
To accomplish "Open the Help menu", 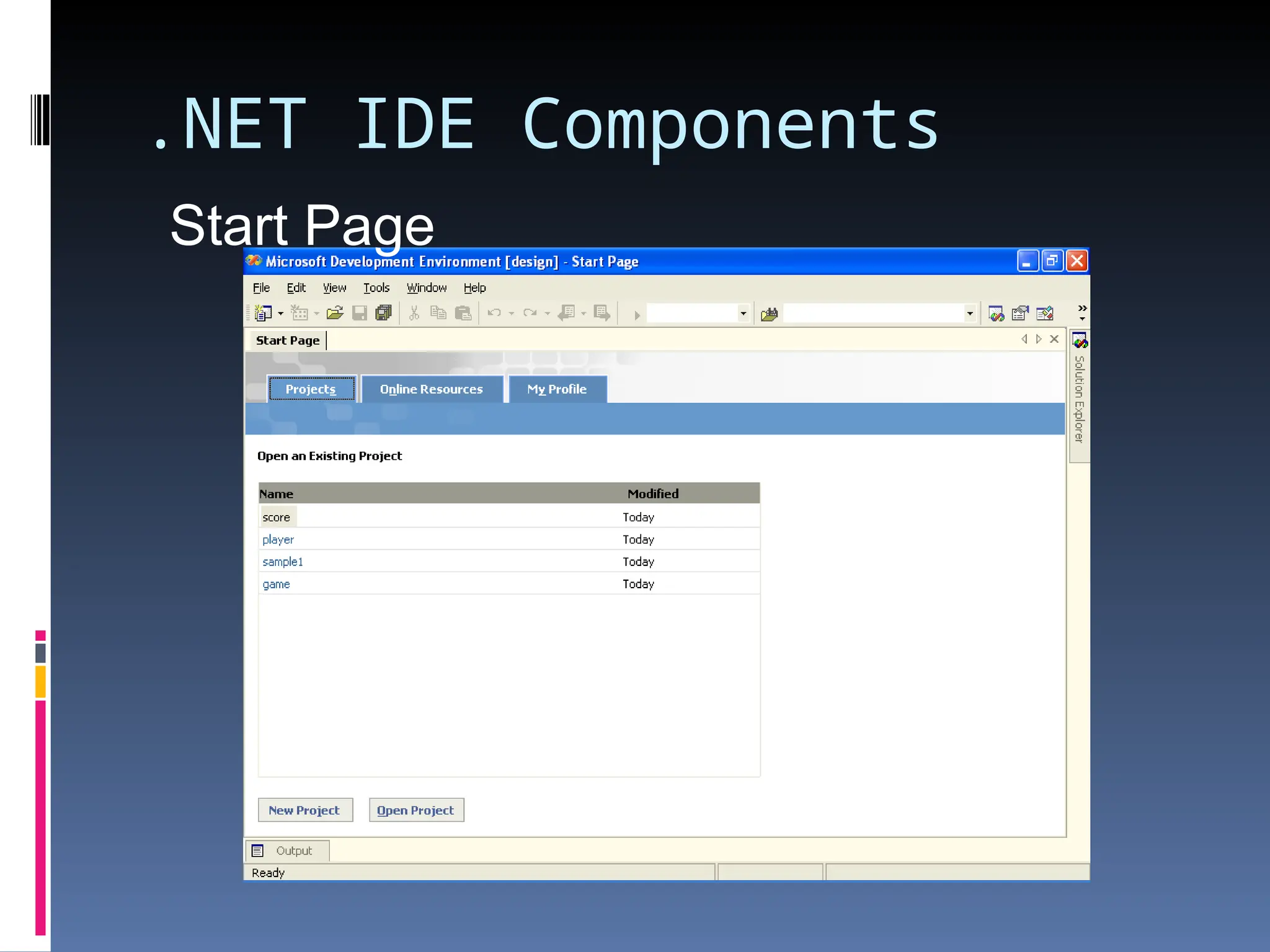I will point(475,288).
